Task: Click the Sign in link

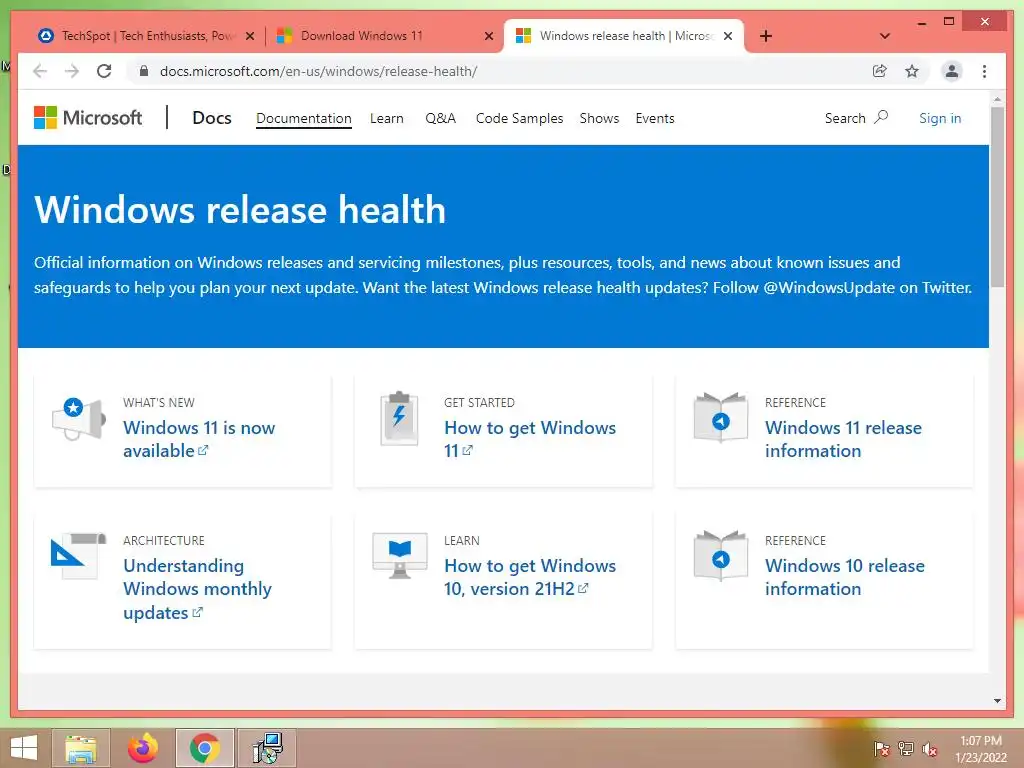Action: tap(940, 118)
